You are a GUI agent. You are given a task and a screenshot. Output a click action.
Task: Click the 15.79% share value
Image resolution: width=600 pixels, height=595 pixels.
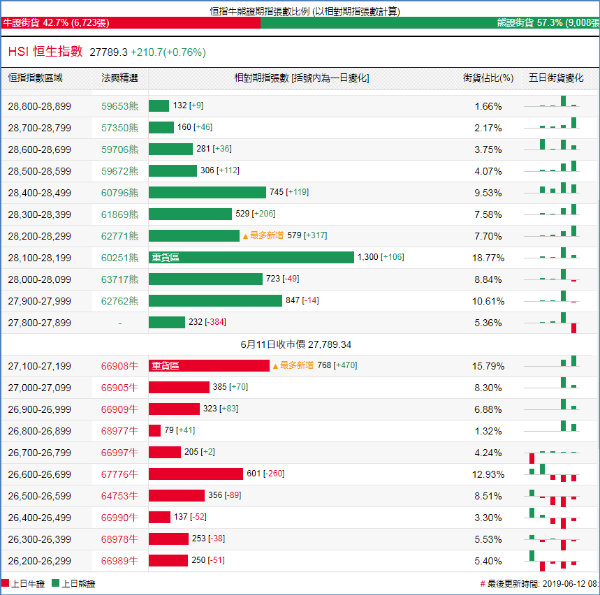point(488,366)
